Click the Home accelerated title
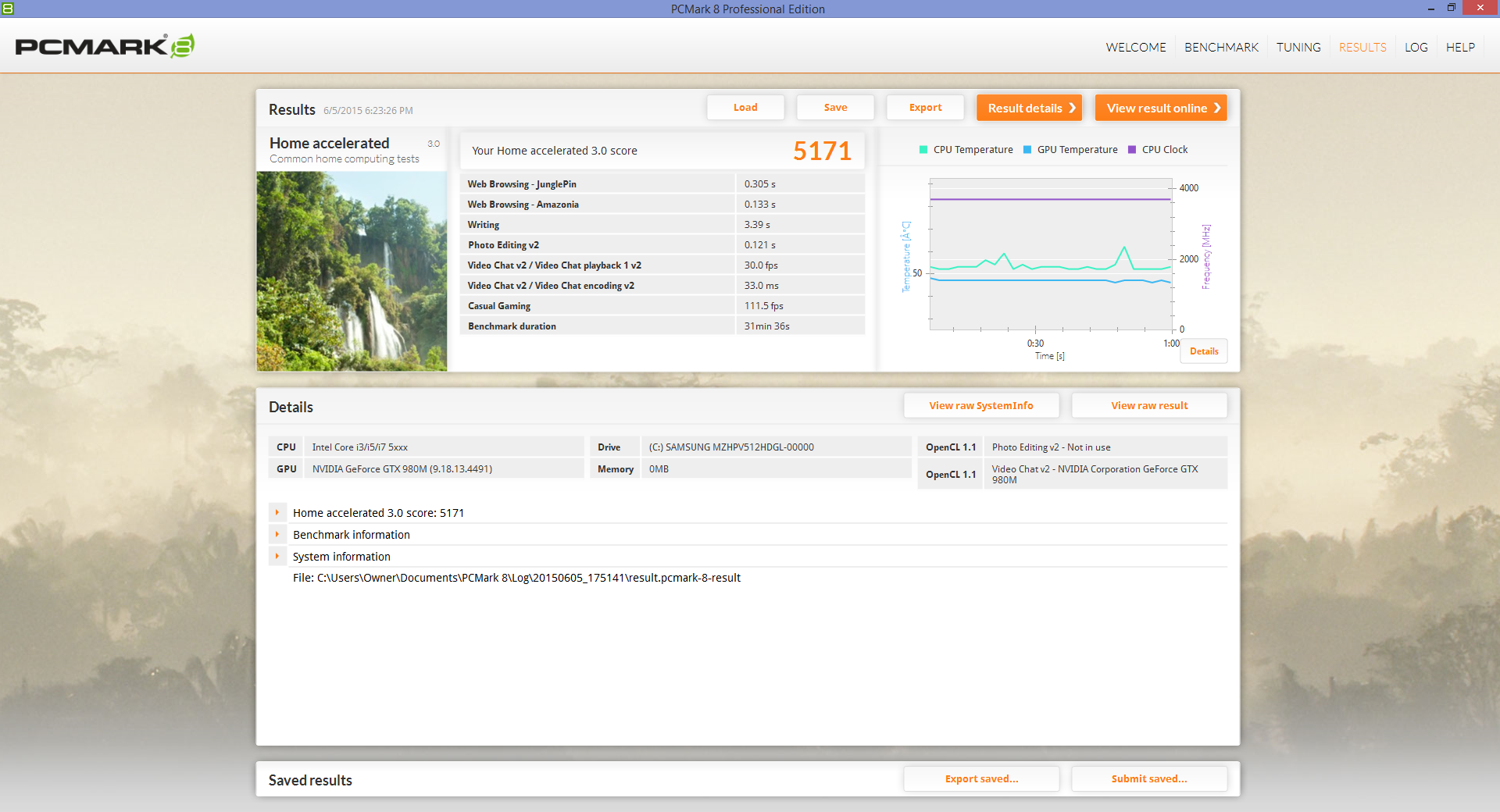The image size is (1500, 812). 329,143
